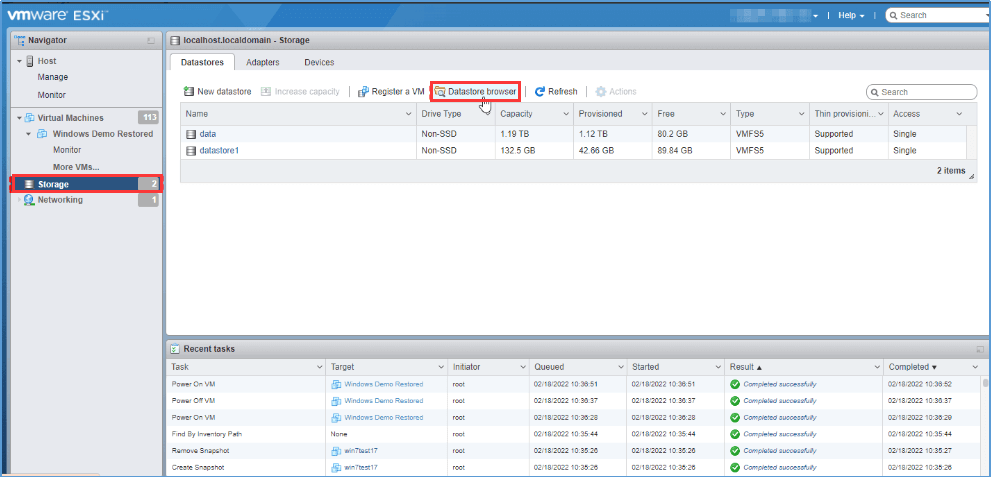This screenshot has height=477, width=991.
Task: Collapse the Host tree node
Action: pos(18,62)
